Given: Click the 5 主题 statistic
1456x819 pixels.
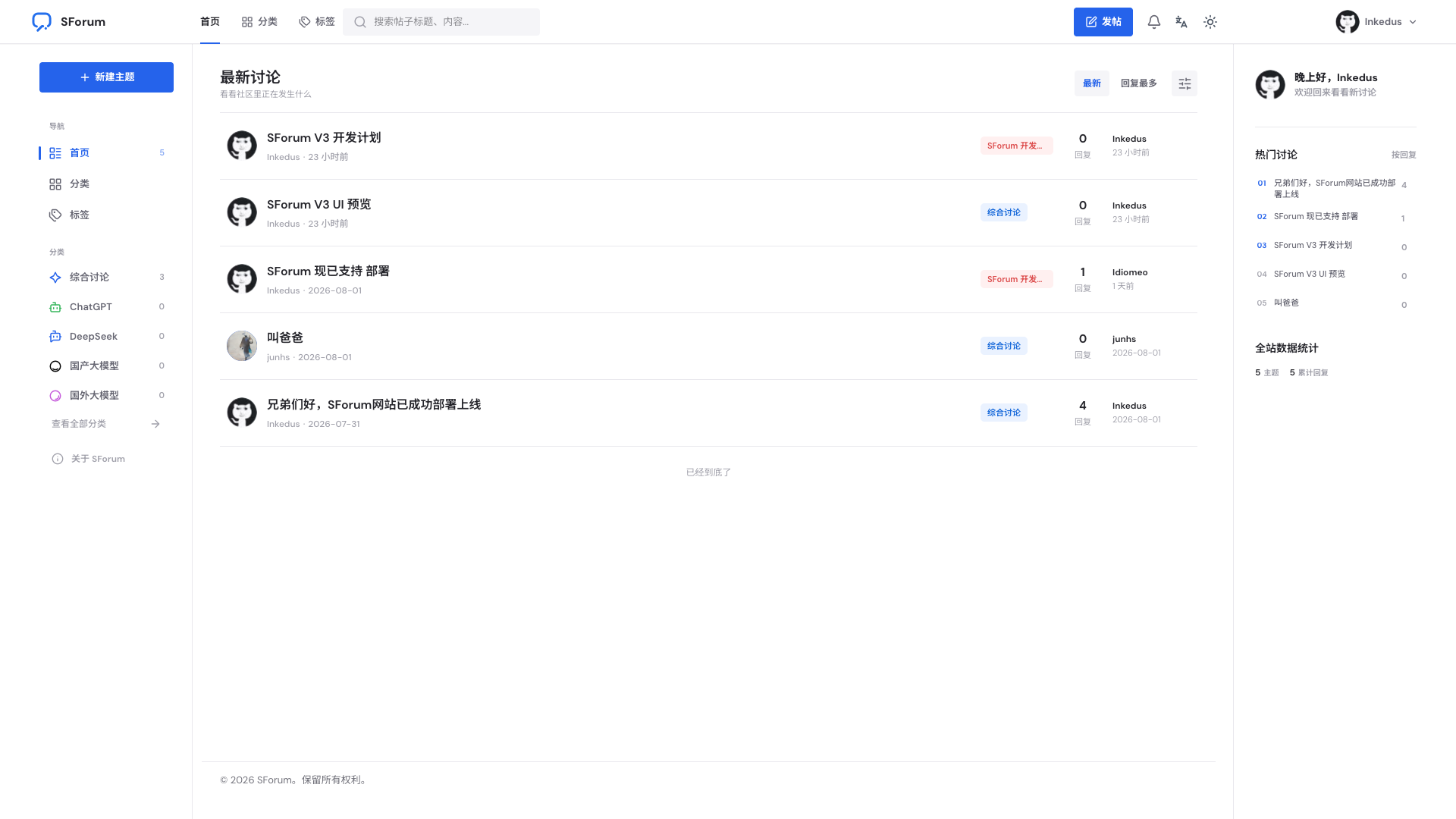Looking at the screenshot, I should (x=1267, y=373).
